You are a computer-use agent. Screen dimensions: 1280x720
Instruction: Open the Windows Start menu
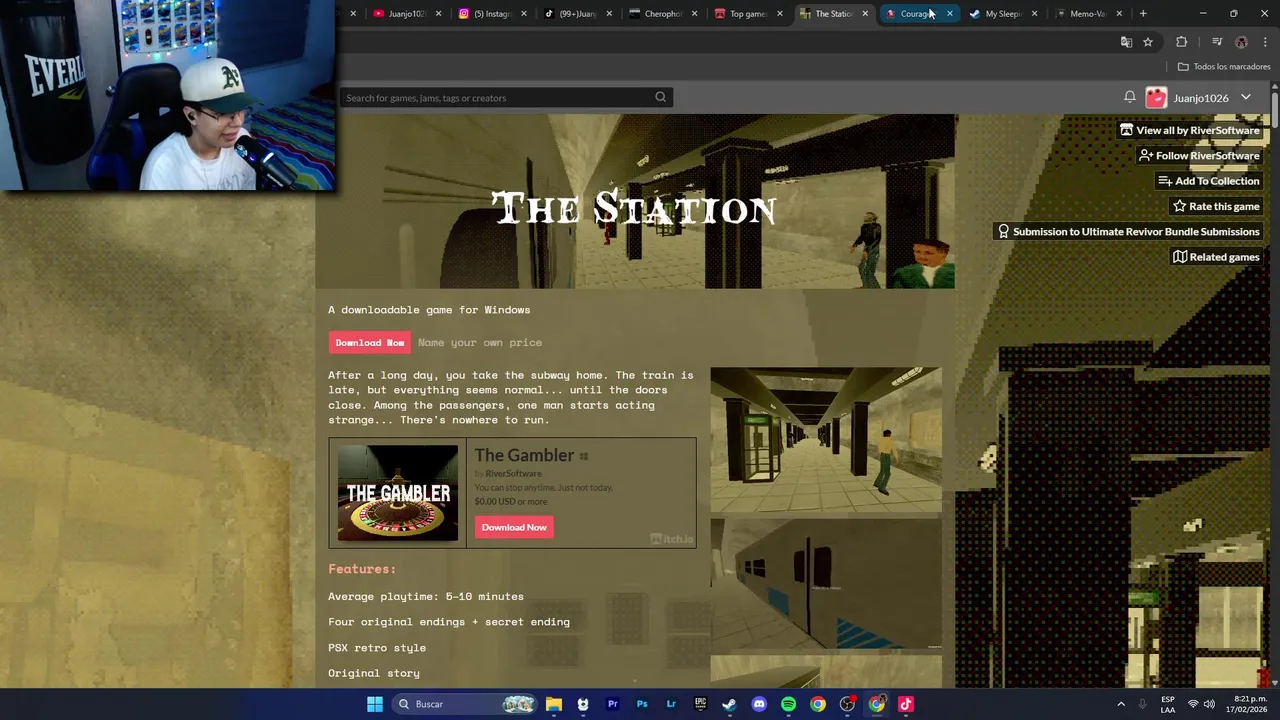[374, 704]
